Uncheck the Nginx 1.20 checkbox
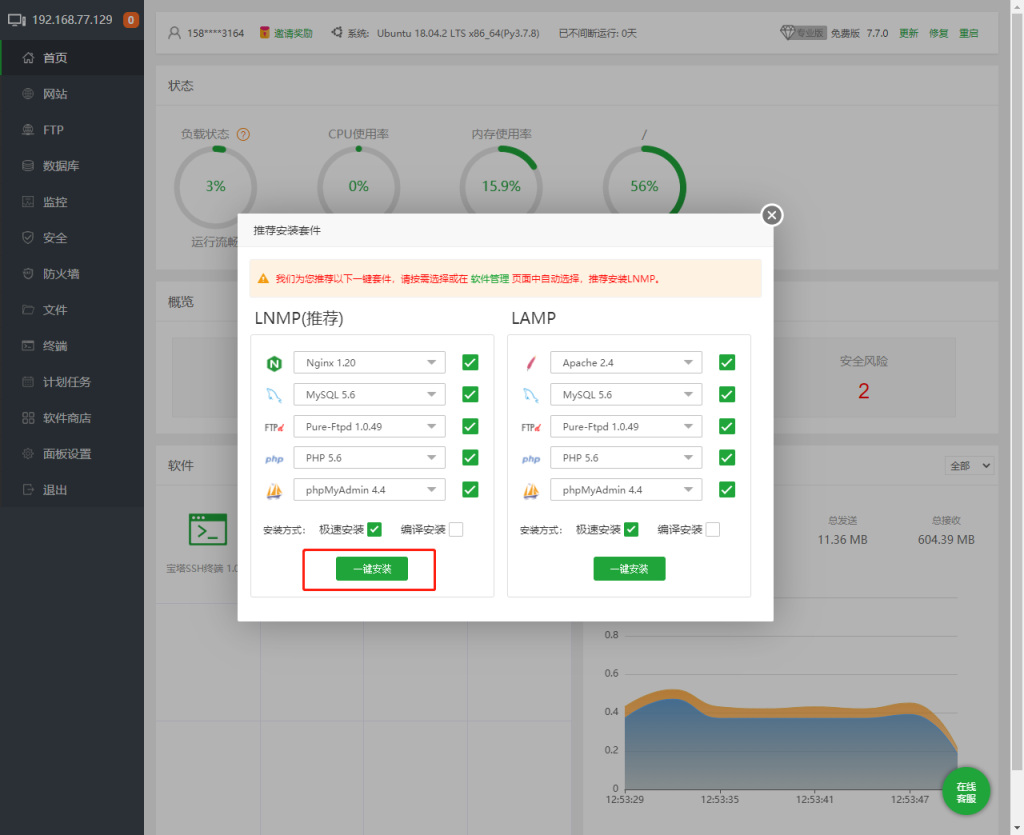The image size is (1024, 835). [470, 362]
